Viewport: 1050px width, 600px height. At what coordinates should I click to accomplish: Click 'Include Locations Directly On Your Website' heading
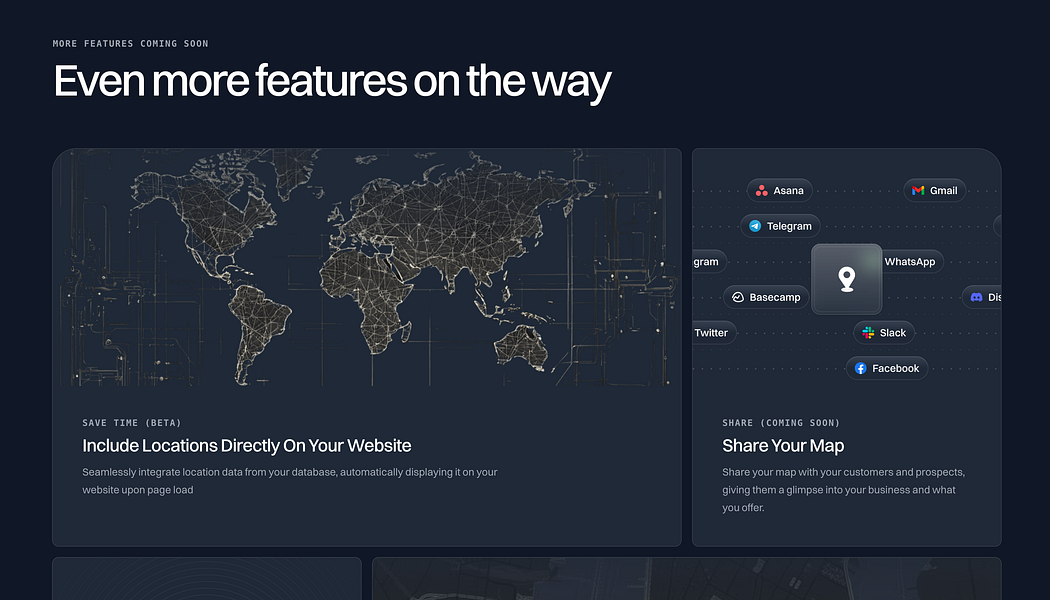coord(246,446)
